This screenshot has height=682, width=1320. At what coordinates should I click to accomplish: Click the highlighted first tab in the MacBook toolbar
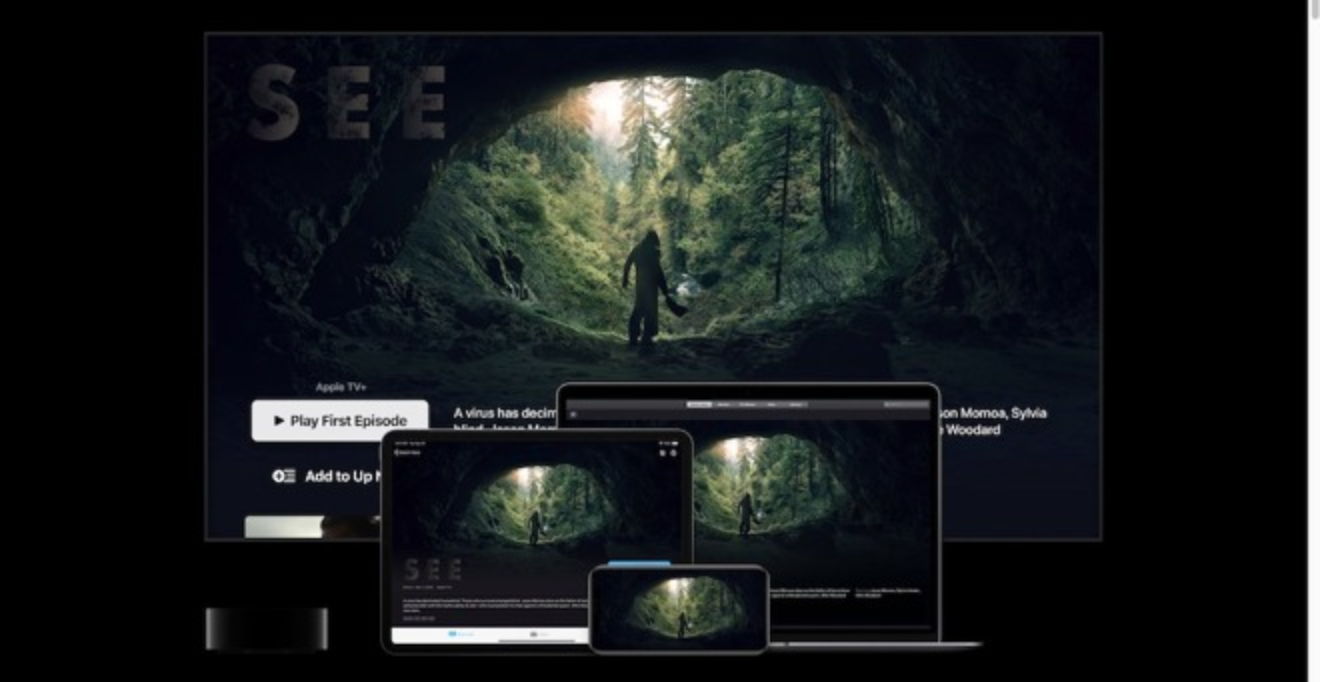(x=699, y=404)
